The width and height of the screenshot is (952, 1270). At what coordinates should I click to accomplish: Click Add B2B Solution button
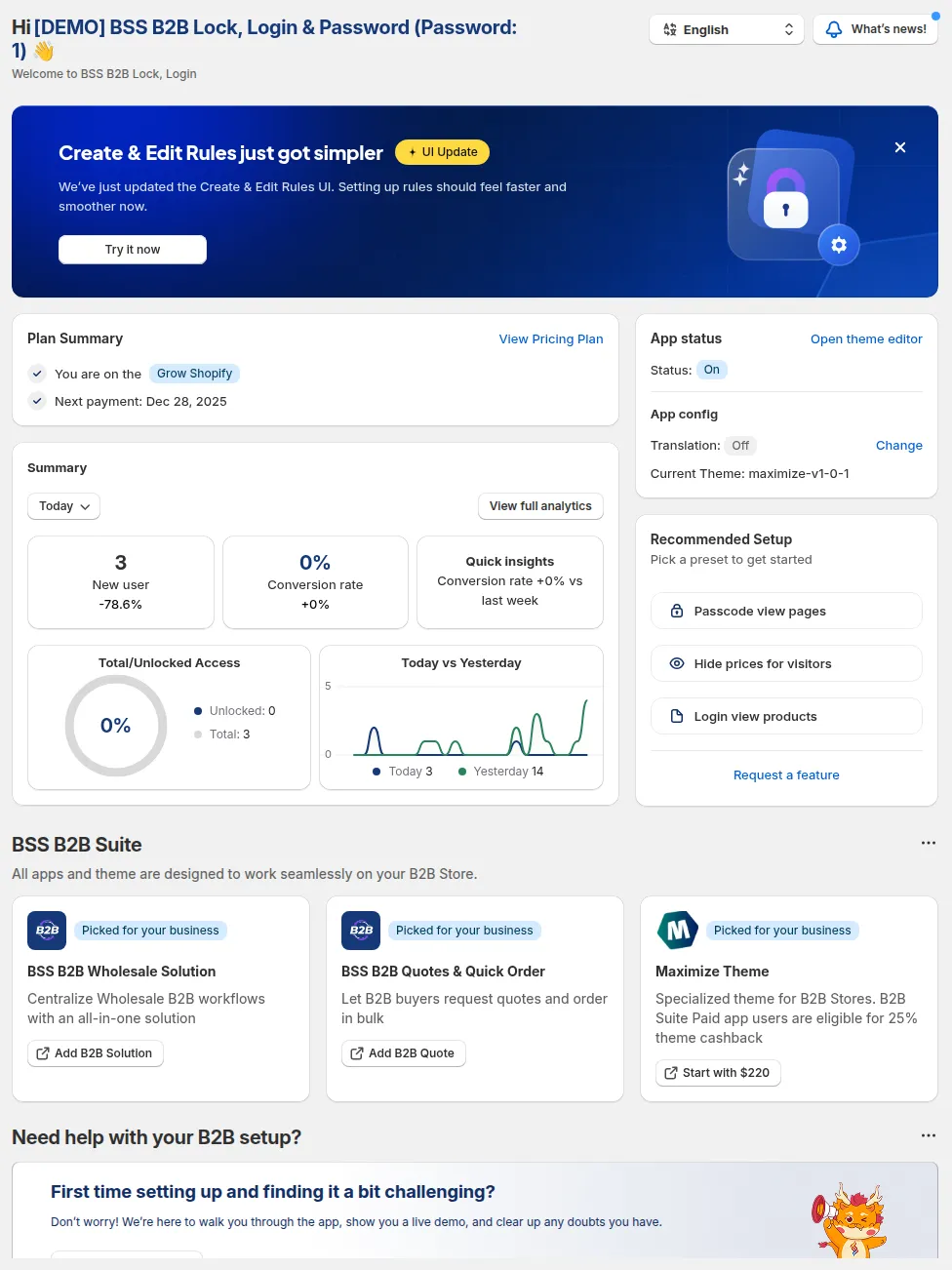[x=96, y=1053]
